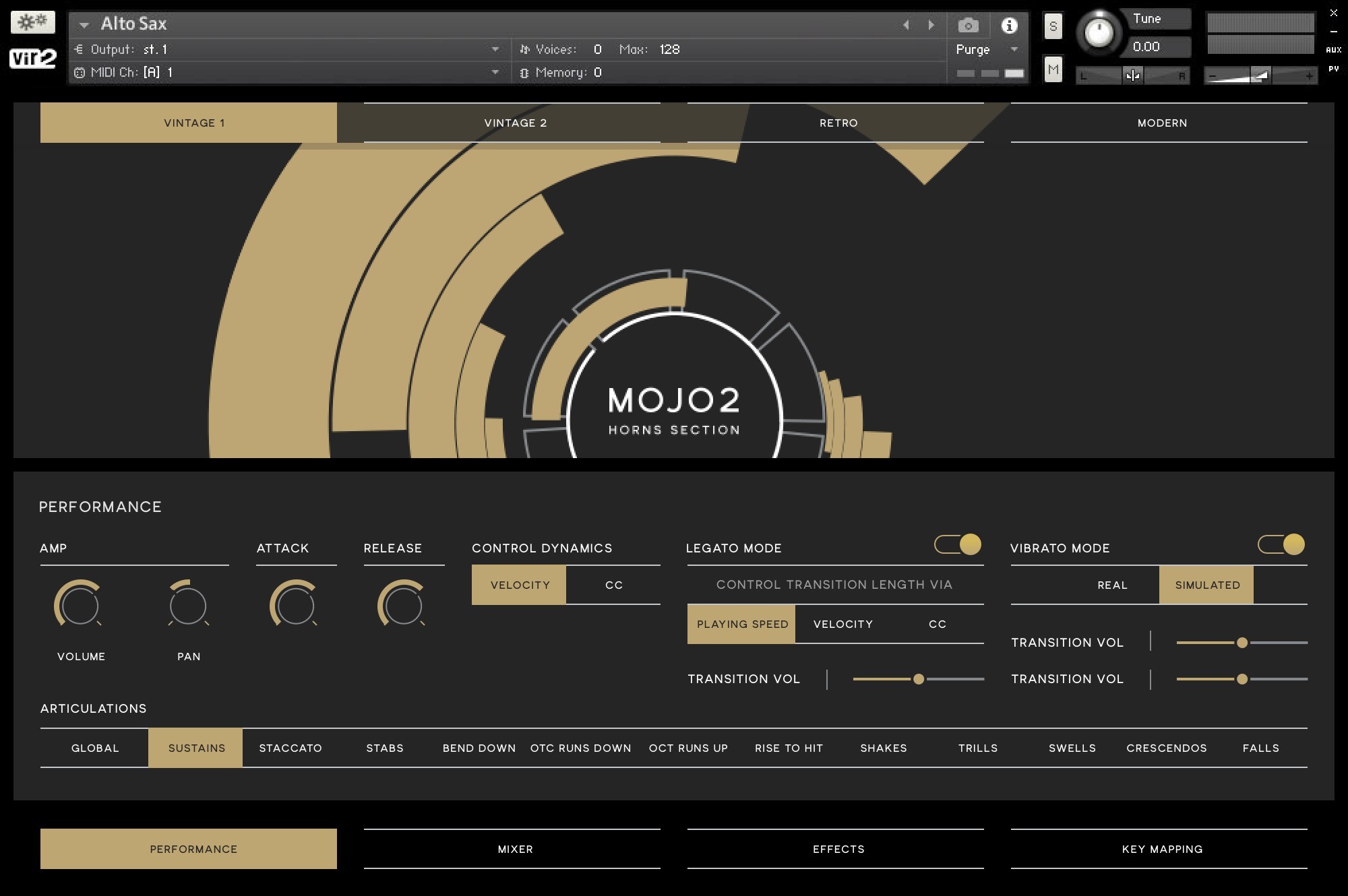The width and height of the screenshot is (1348, 896).
Task: Set Control Dynamics to VELOCITY
Action: [519, 585]
